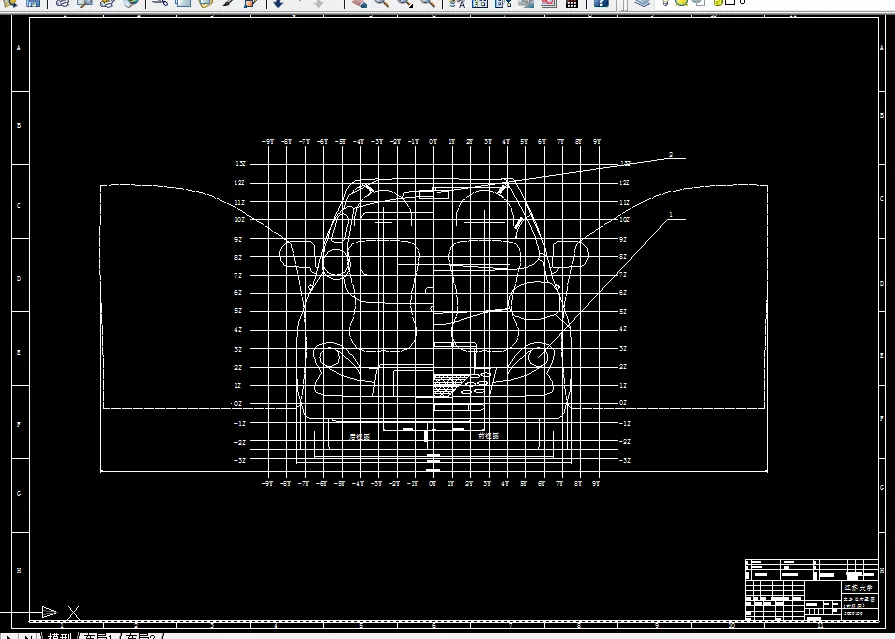Click the Publish icon
895x639 pixels.
107,3
